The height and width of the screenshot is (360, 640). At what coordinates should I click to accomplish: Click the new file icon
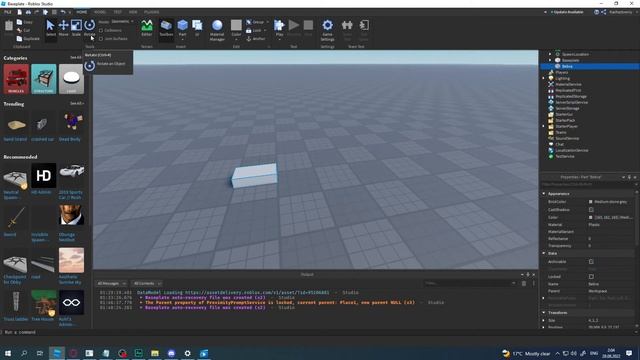20,12
